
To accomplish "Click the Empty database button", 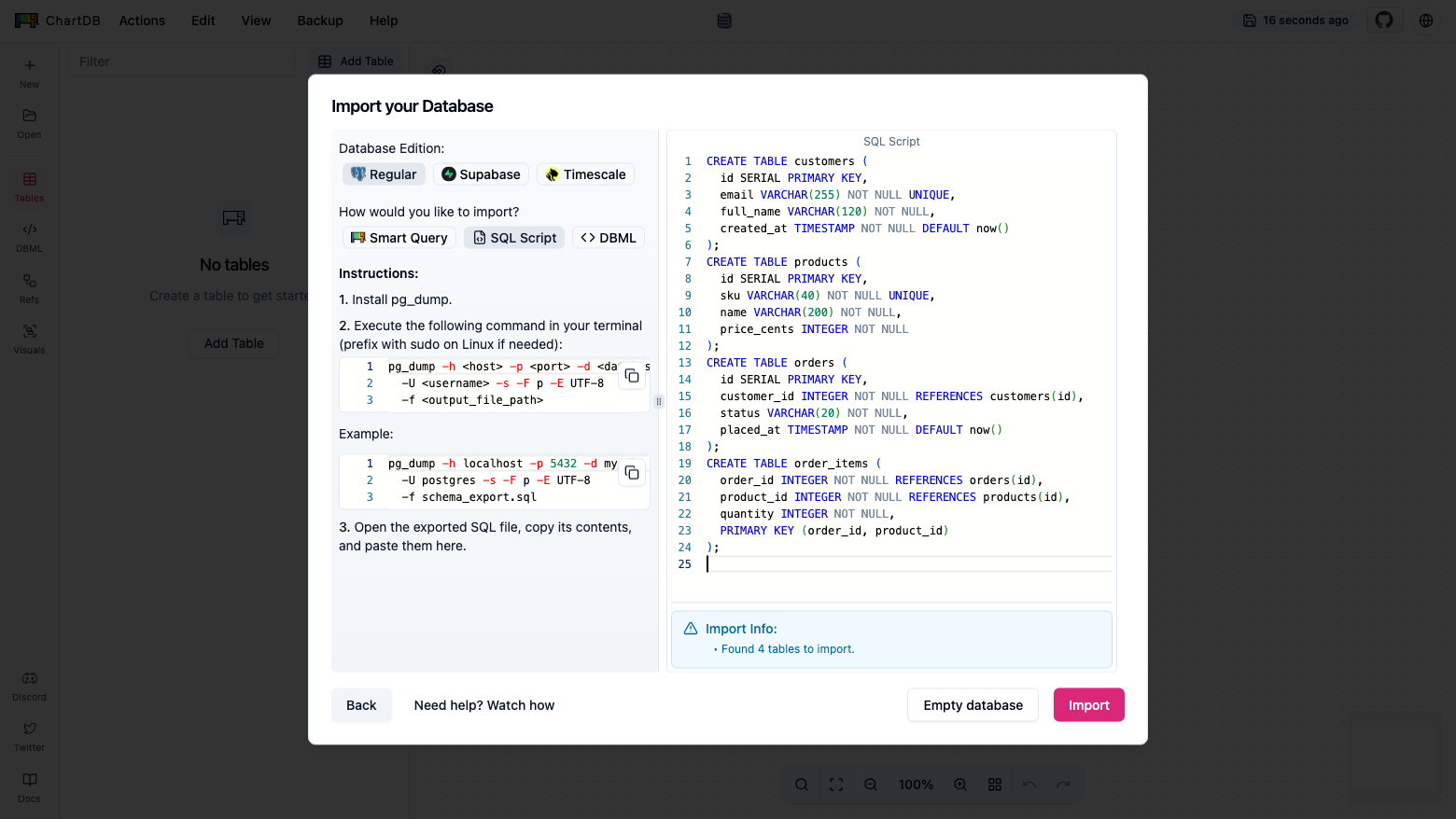I will click(x=973, y=705).
